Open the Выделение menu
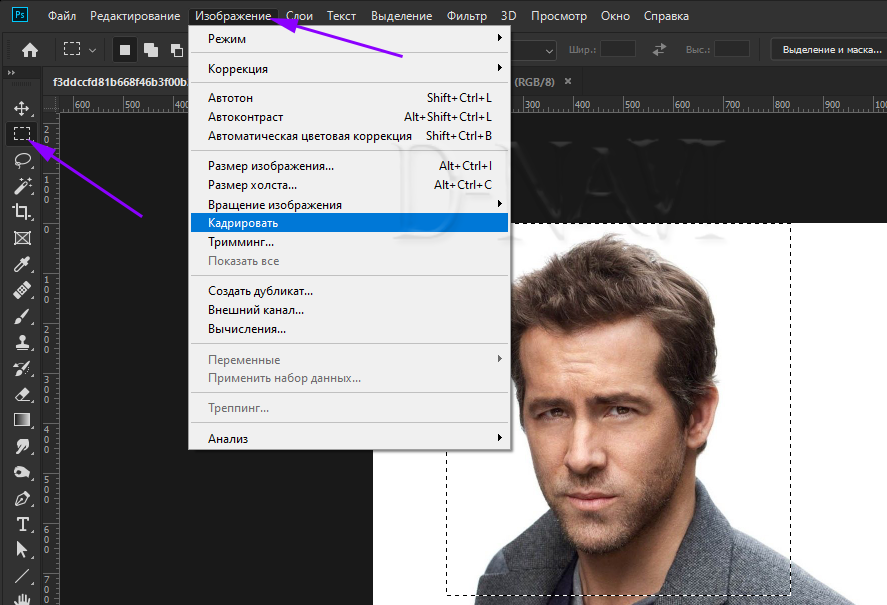Viewport: 887px width, 605px height. 402,16
